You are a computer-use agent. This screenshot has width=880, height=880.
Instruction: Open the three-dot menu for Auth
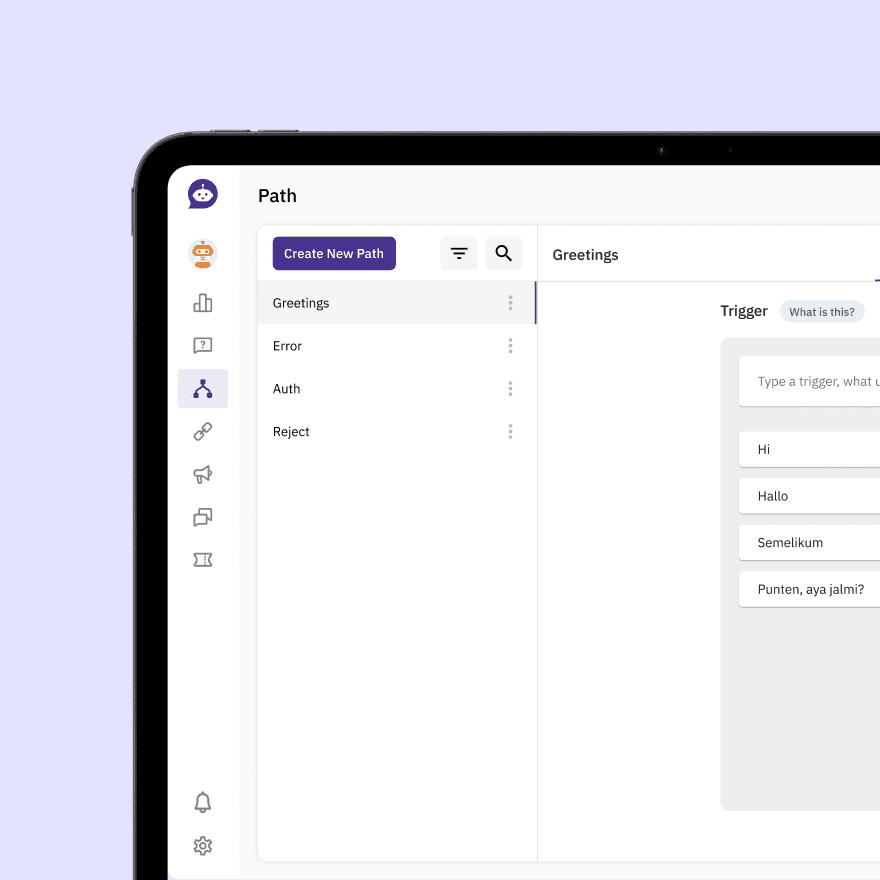tap(510, 388)
